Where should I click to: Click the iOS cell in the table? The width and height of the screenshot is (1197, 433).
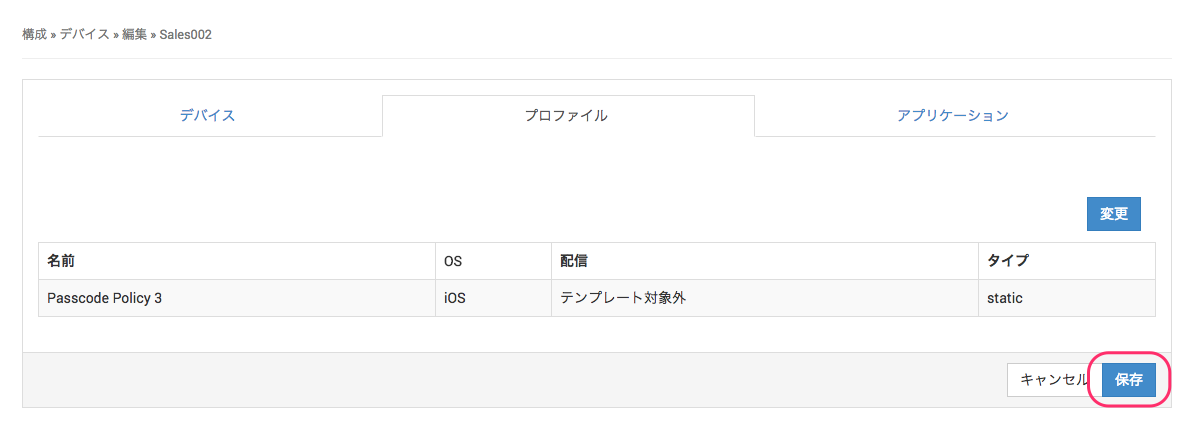(x=456, y=298)
